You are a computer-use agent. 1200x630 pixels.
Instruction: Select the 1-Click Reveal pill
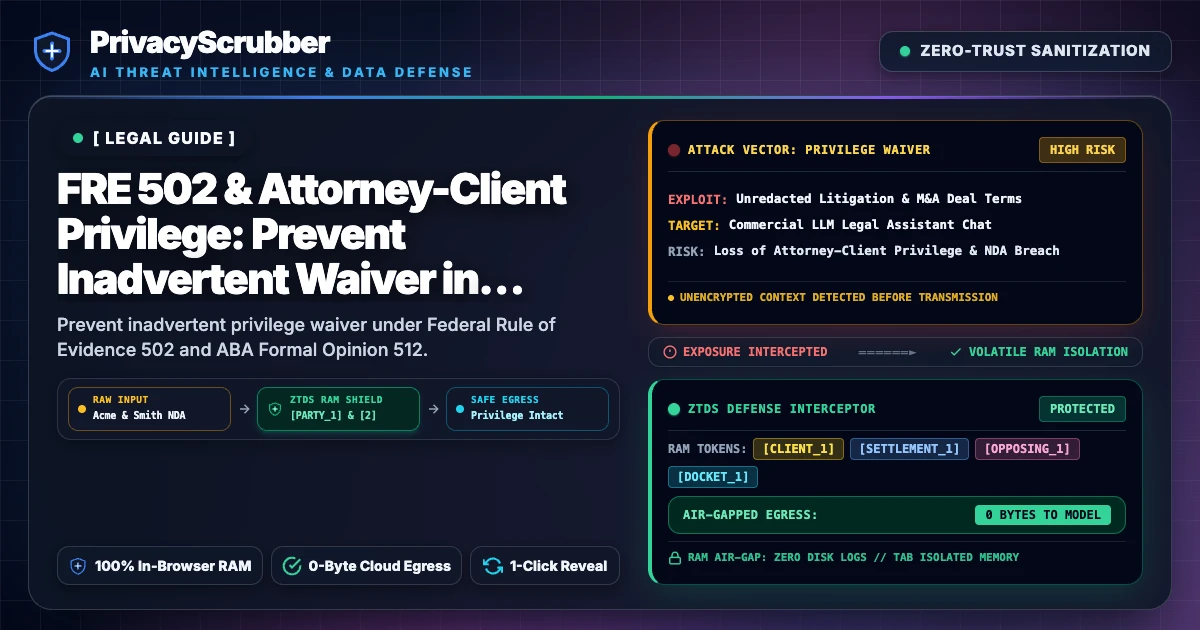pos(545,566)
